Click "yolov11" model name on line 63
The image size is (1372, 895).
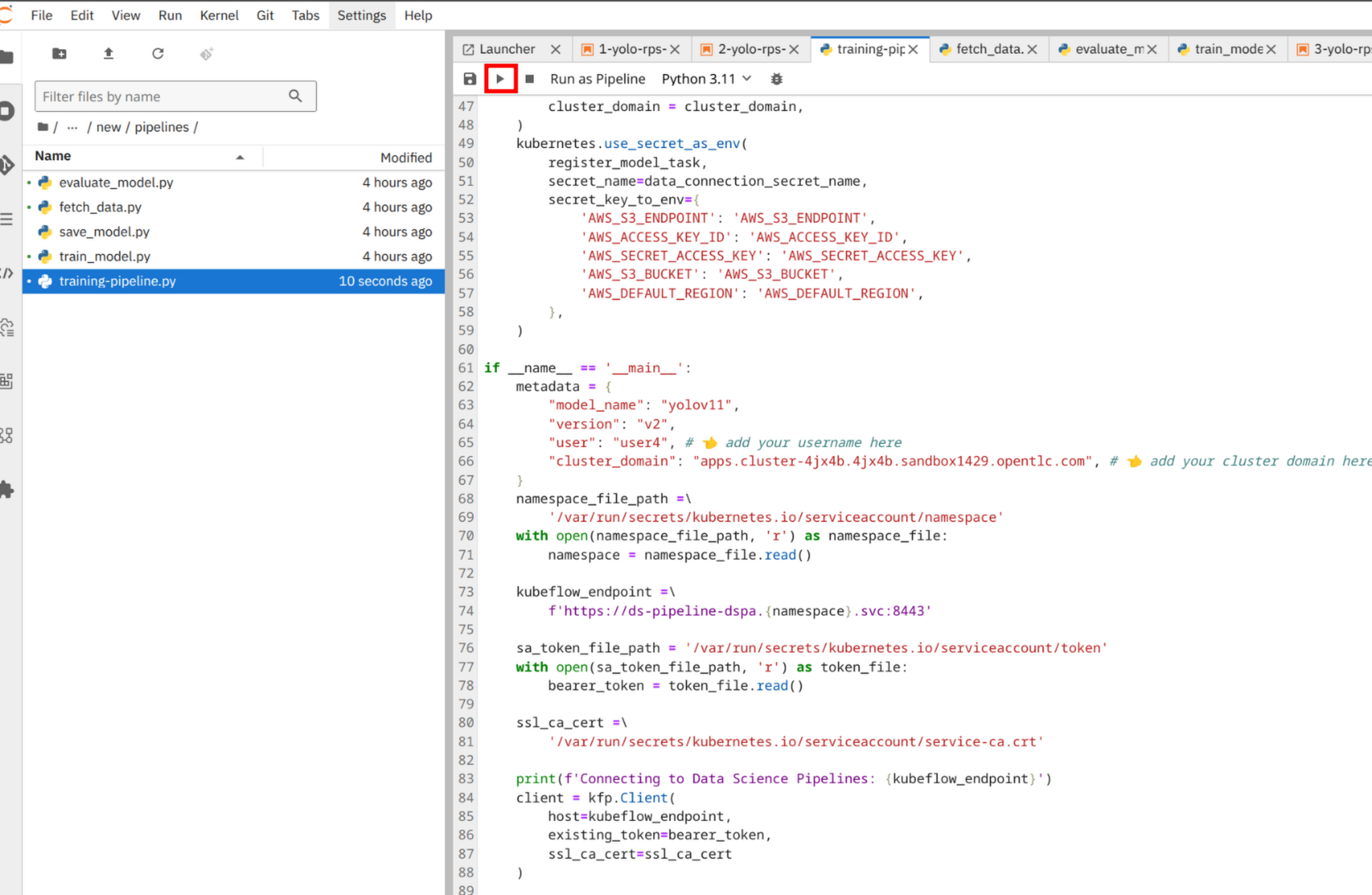point(696,405)
